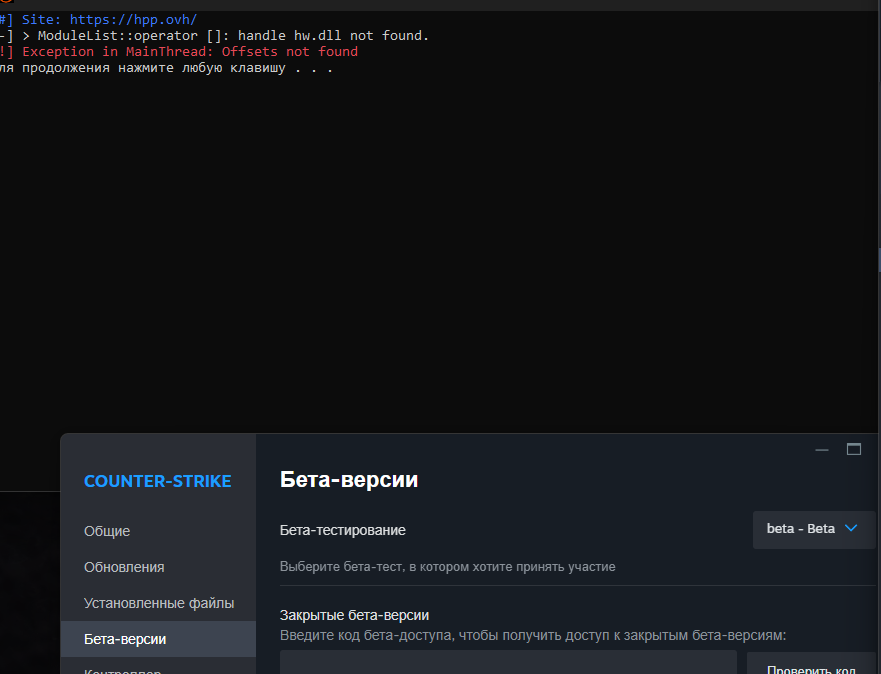Open the Контроллер sidebar item
Image resolution: width=881 pixels, height=674 pixels.
(x=122, y=670)
